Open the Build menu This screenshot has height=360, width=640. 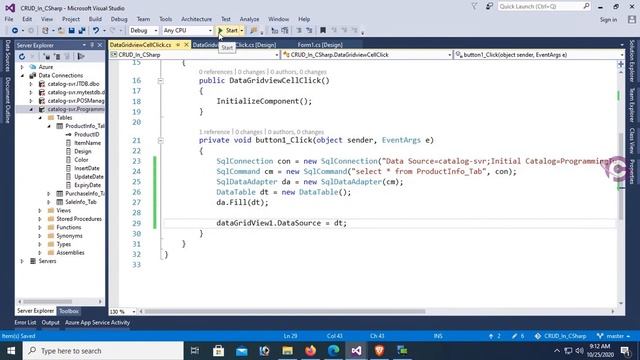(x=95, y=19)
